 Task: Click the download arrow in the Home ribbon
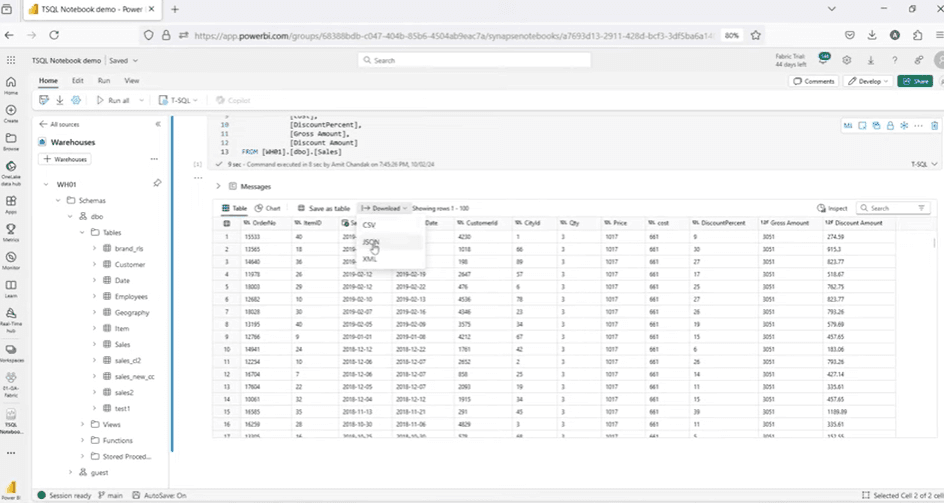60,100
